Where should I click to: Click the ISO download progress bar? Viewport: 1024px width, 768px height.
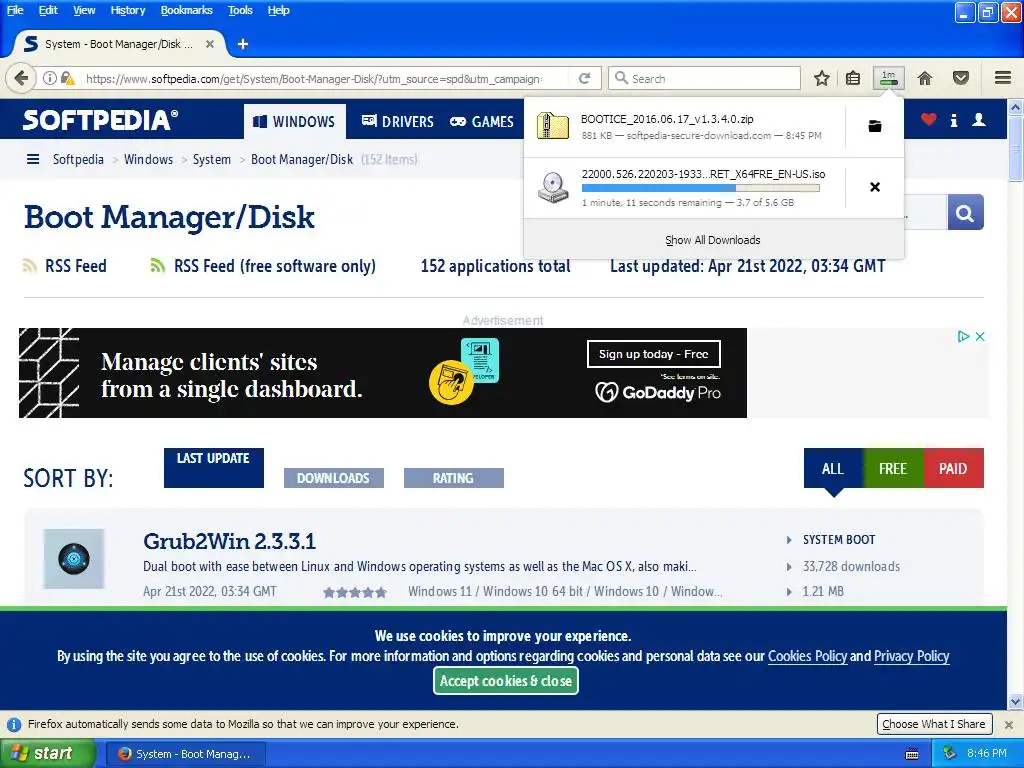pos(701,188)
